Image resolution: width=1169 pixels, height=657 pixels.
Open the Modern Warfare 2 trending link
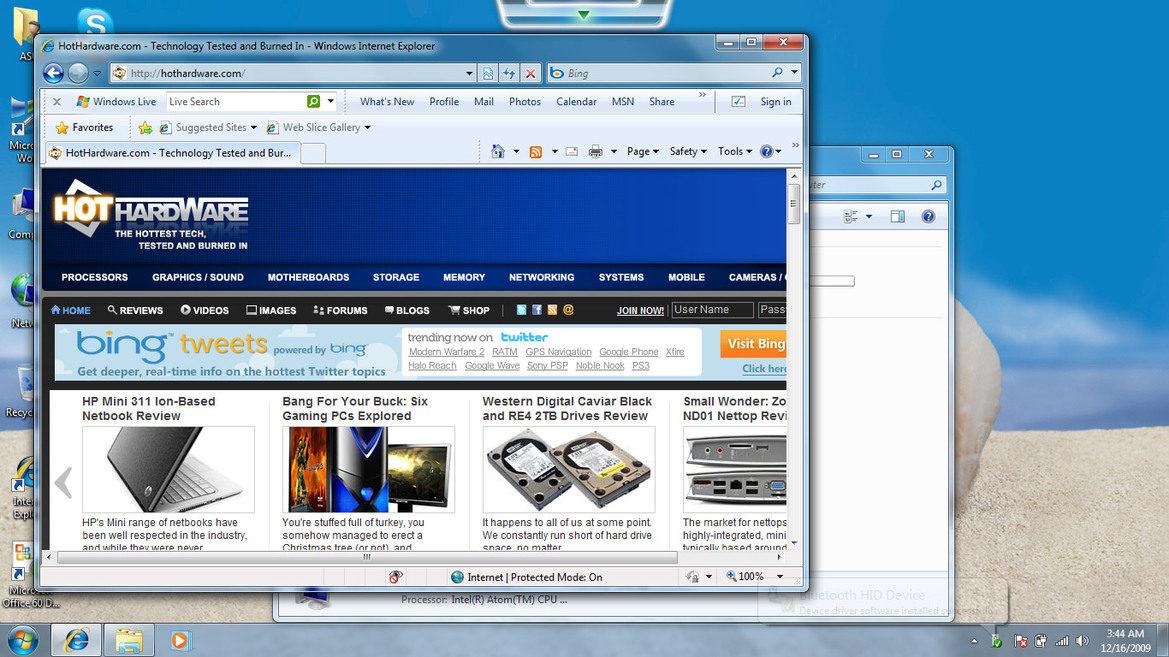(446, 352)
